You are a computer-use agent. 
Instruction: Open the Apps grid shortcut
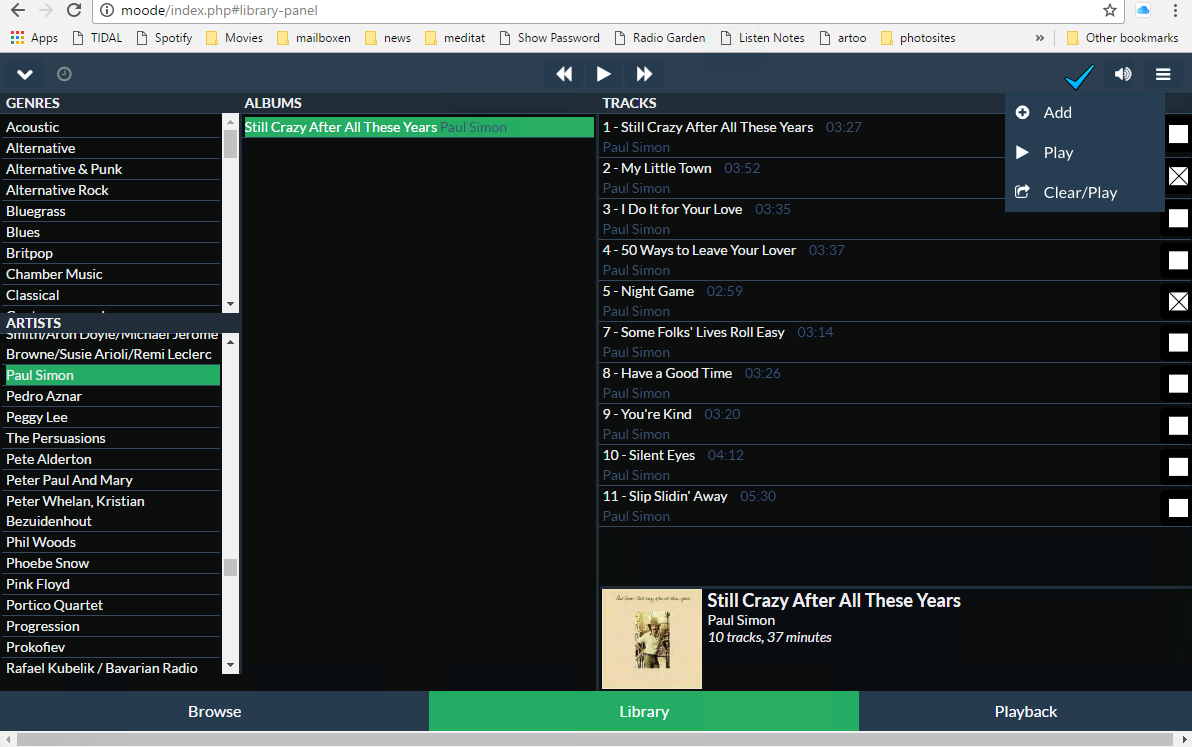click(34, 38)
